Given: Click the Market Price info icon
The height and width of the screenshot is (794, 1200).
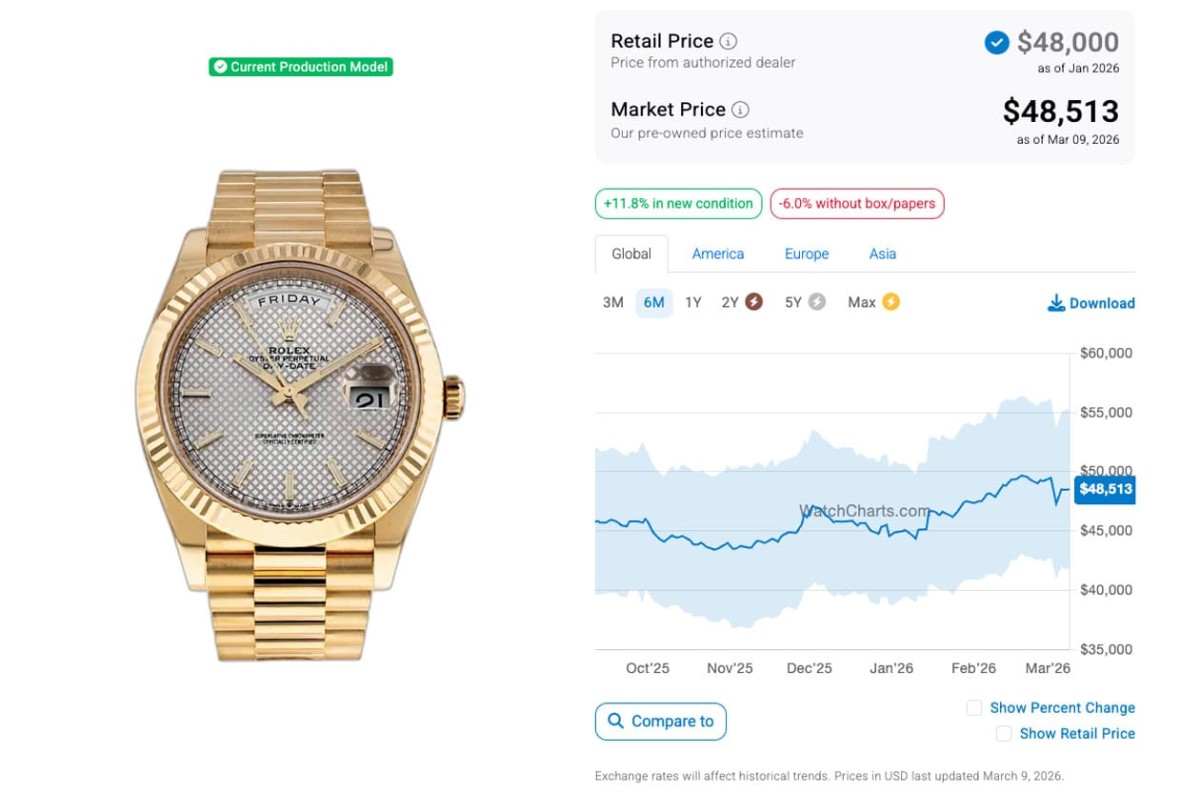Looking at the screenshot, I should pyautogui.click(x=740, y=110).
